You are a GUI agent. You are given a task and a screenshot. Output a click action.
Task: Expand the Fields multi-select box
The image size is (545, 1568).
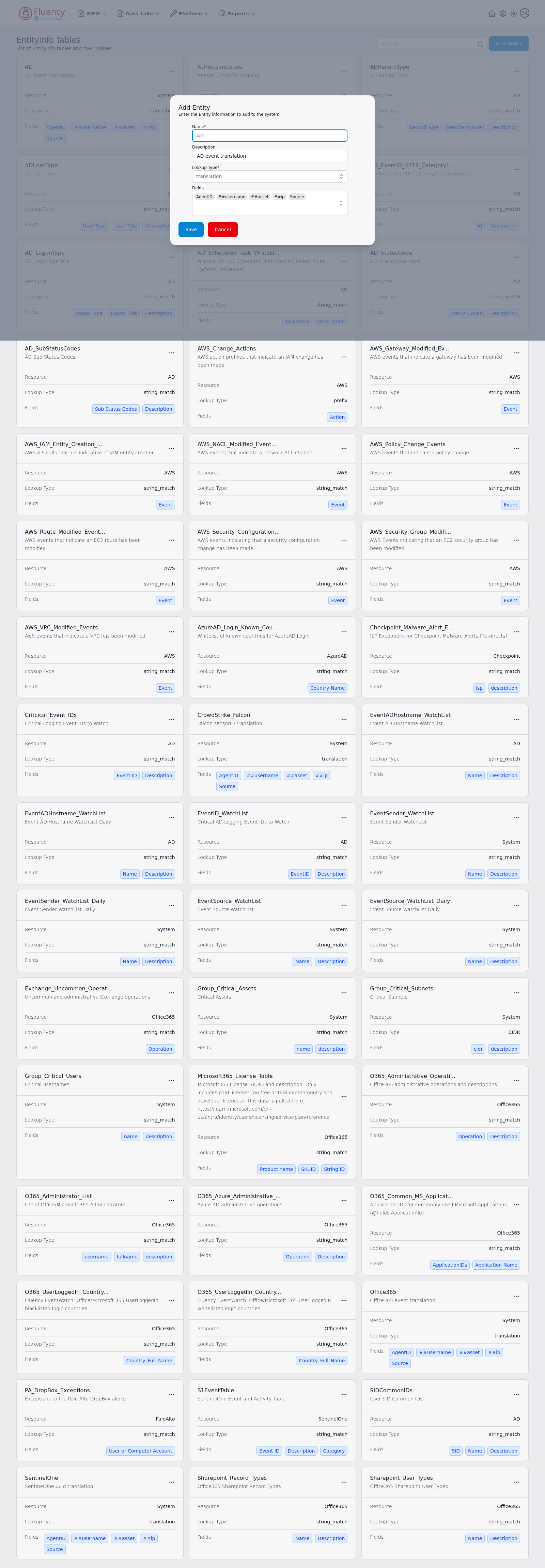click(270, 203)
